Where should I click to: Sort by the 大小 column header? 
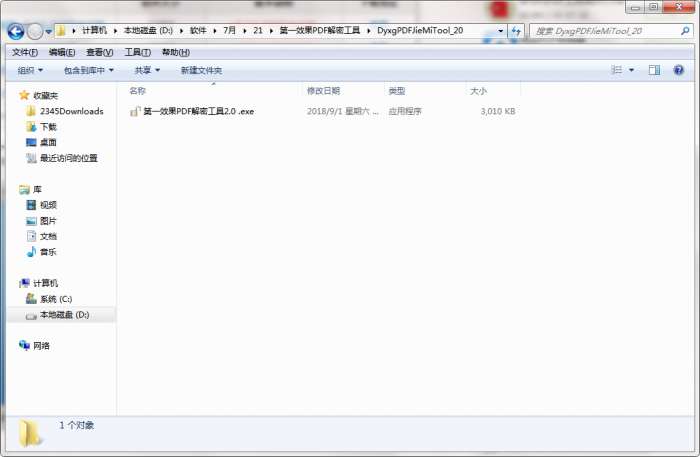click(478, 91)
